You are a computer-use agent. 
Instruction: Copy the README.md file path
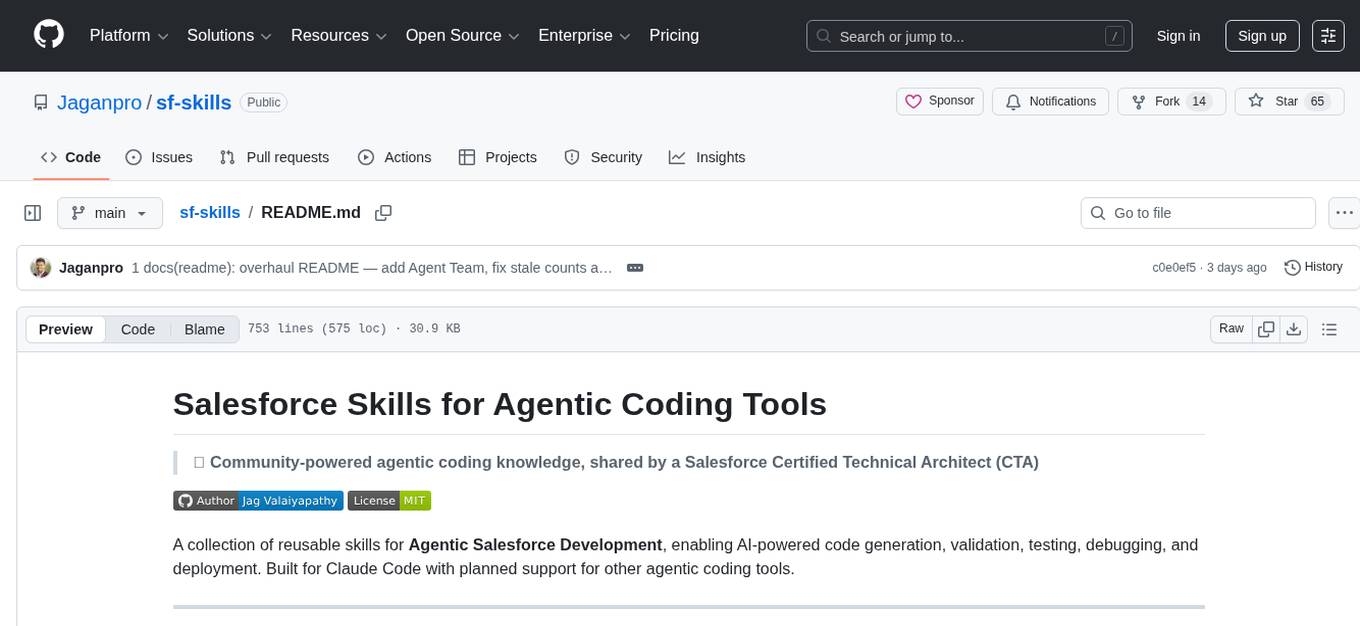coord(383,213)
